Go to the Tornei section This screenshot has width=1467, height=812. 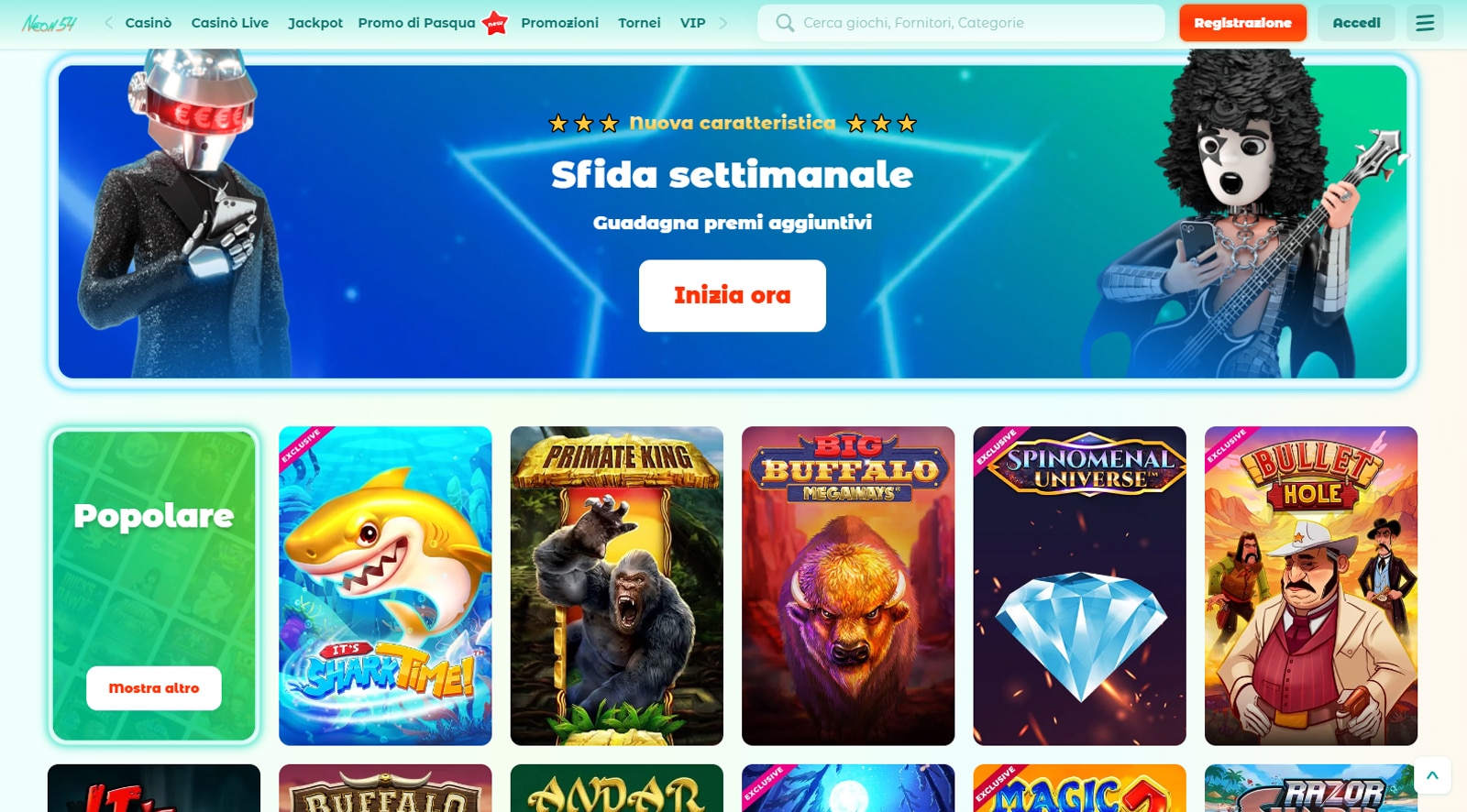coord(639,23)
